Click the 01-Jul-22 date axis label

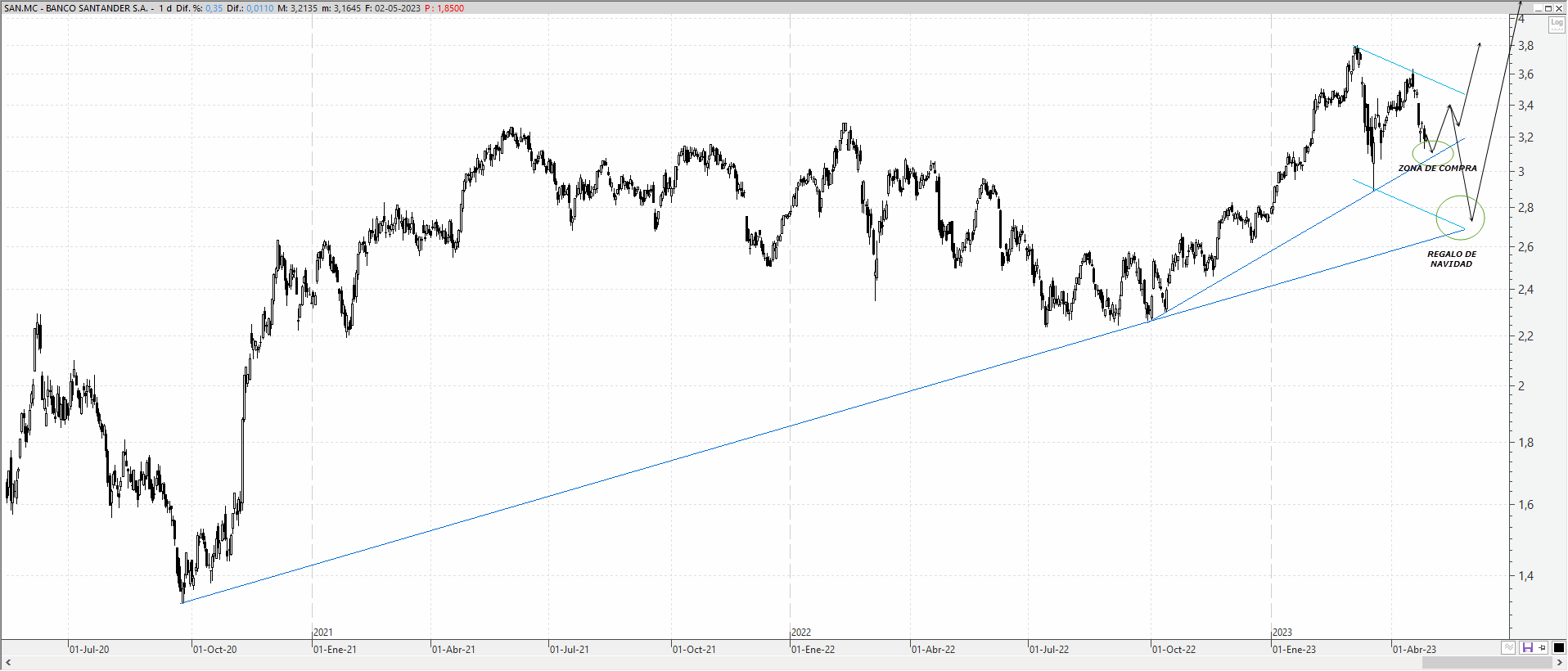tap(1049, 650)
